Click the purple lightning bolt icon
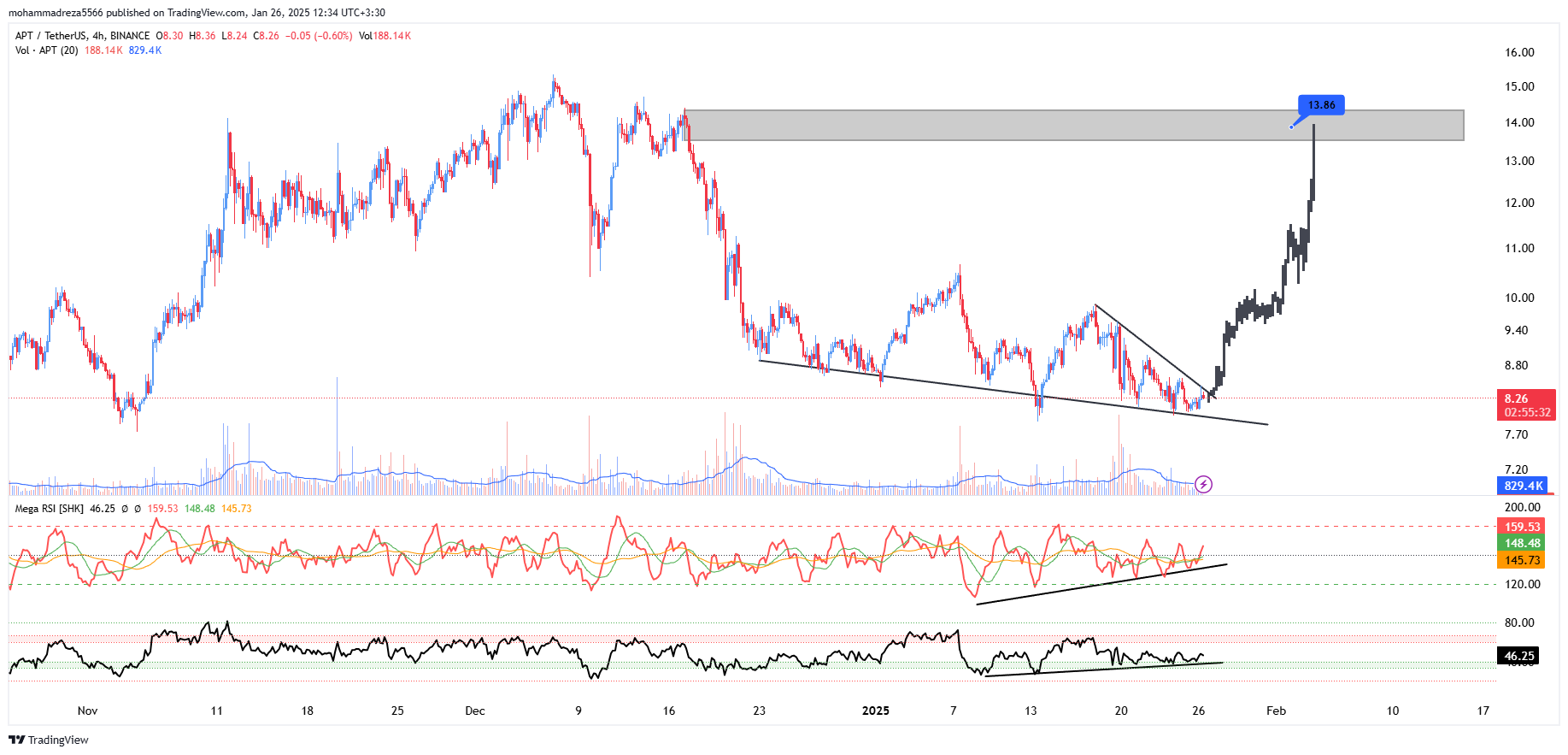 (1203, 485)
